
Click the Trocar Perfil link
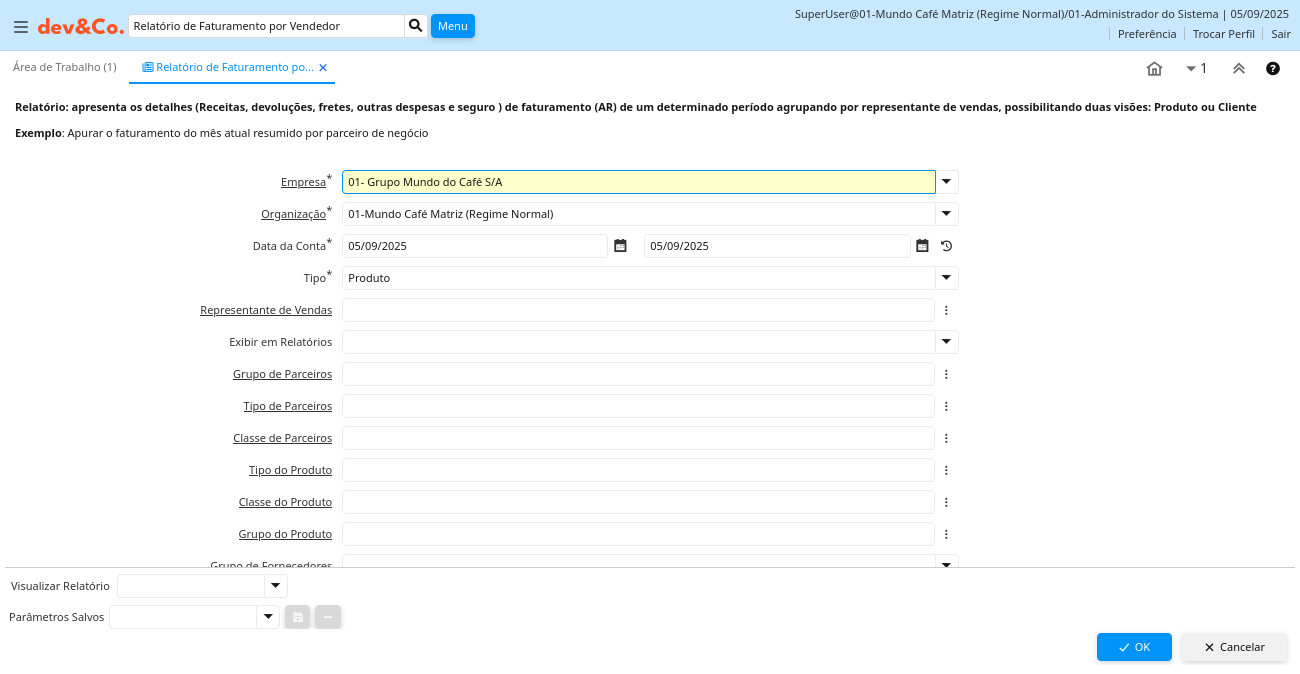tap(1223, 34)
